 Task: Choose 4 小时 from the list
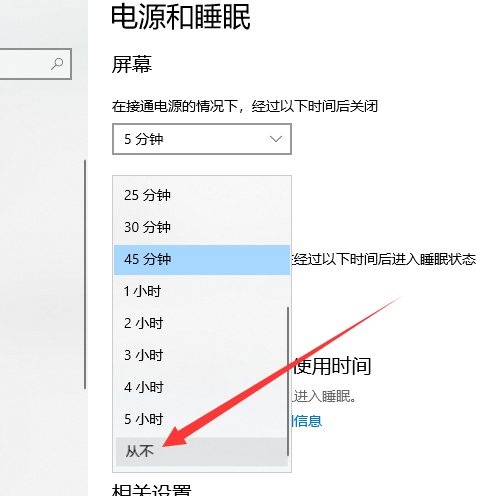(x=202, y=387)
